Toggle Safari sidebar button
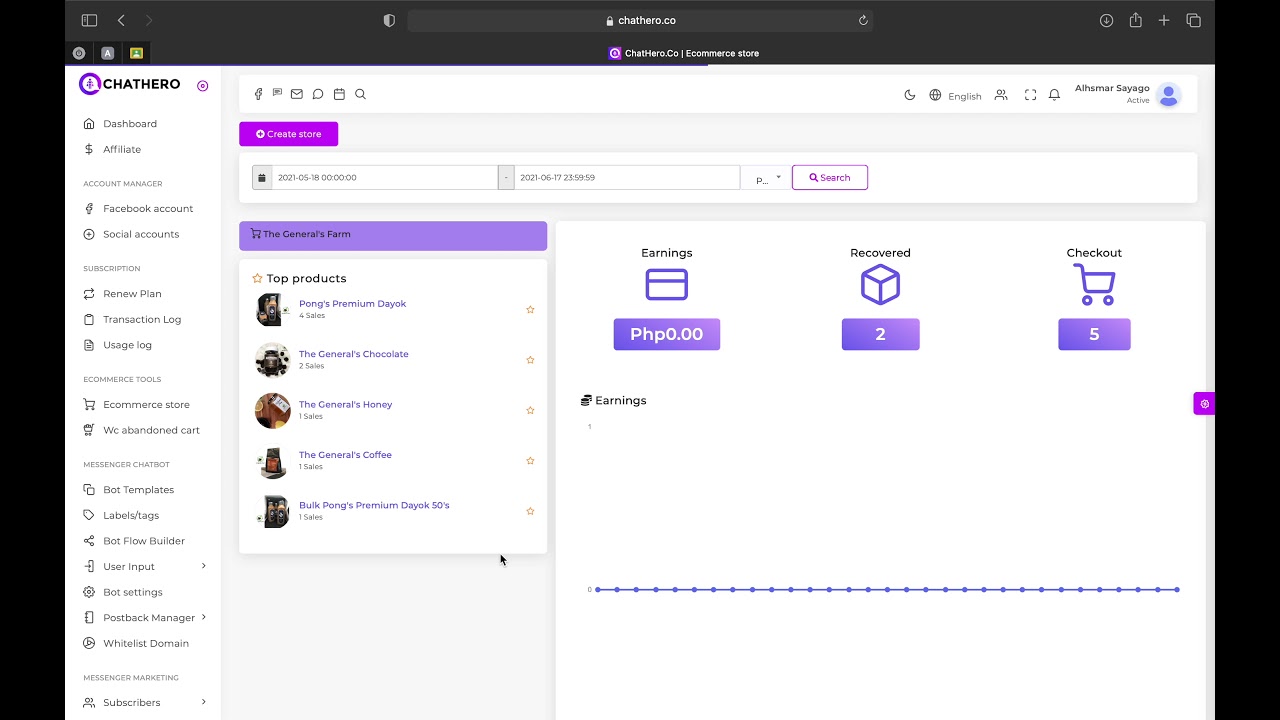1280x720 pixels. click(x=89, y=20)
